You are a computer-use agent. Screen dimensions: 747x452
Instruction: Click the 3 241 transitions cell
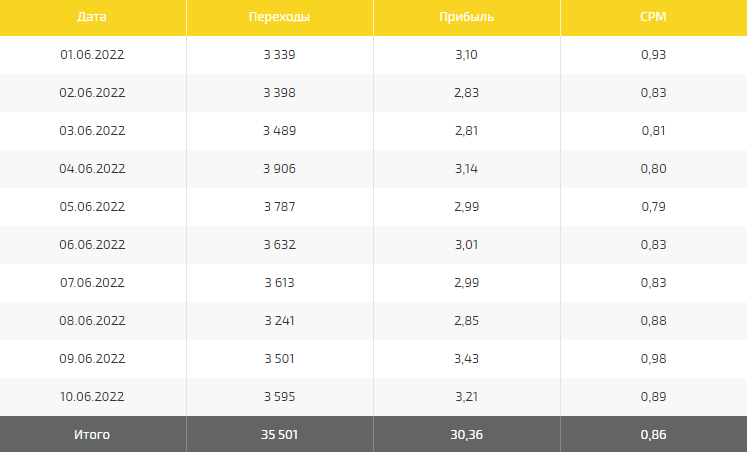pos(279,320)
